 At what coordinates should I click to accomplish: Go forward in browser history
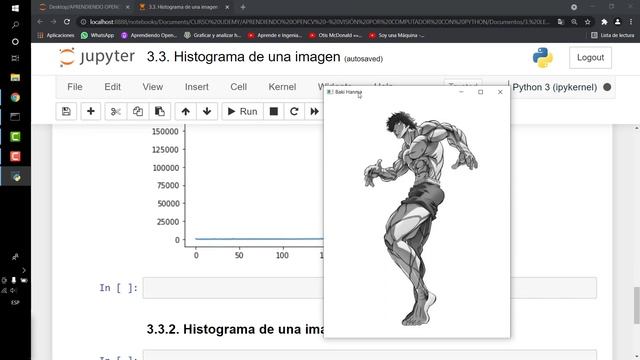(53, 22)
